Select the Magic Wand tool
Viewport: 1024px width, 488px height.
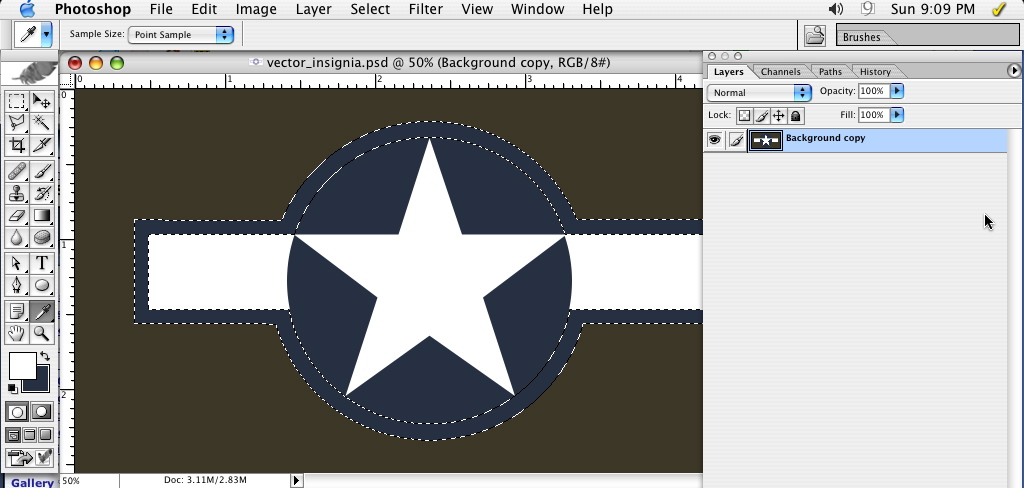[x=42, y=122]
